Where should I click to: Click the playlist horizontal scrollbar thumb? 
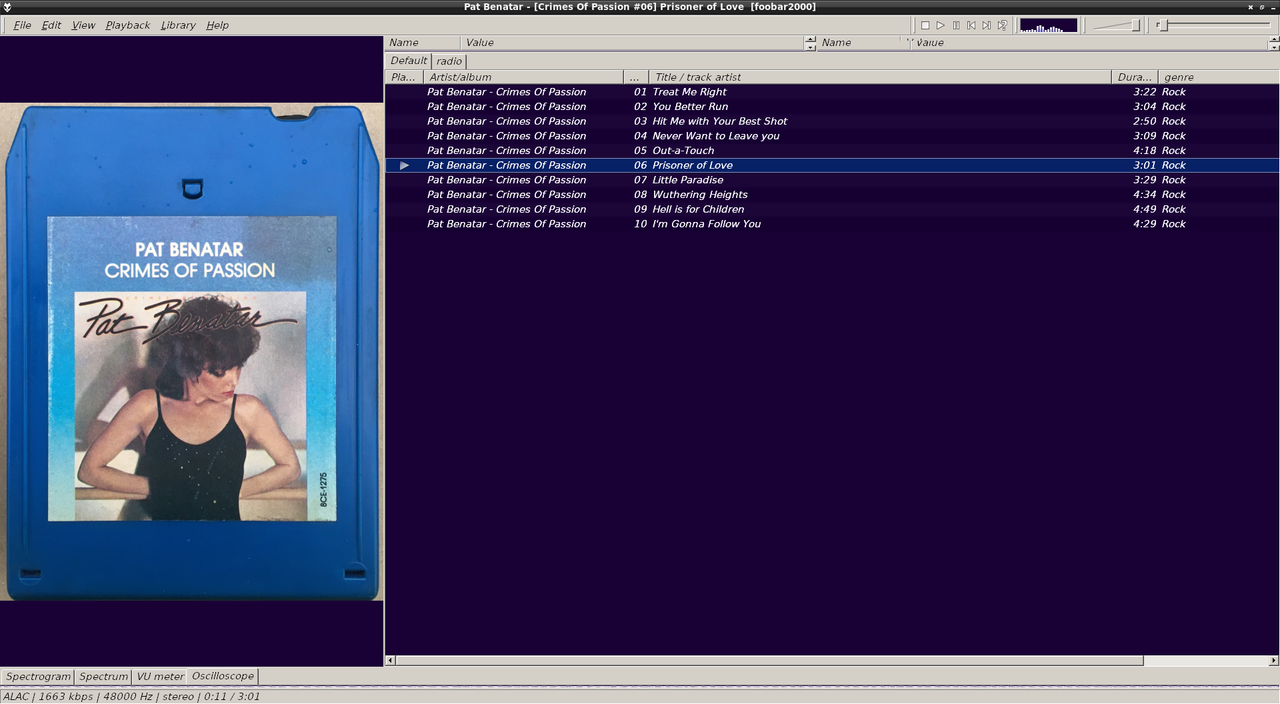point(769,660)
